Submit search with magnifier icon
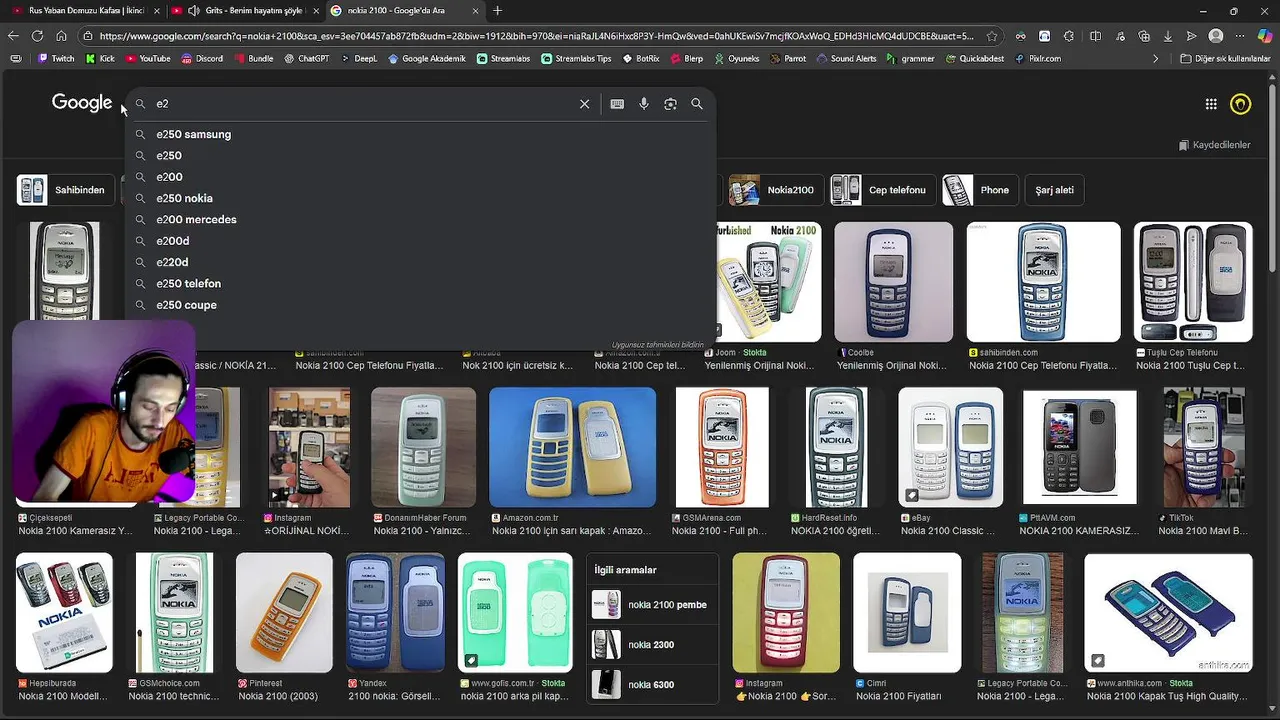 (697, 104)
